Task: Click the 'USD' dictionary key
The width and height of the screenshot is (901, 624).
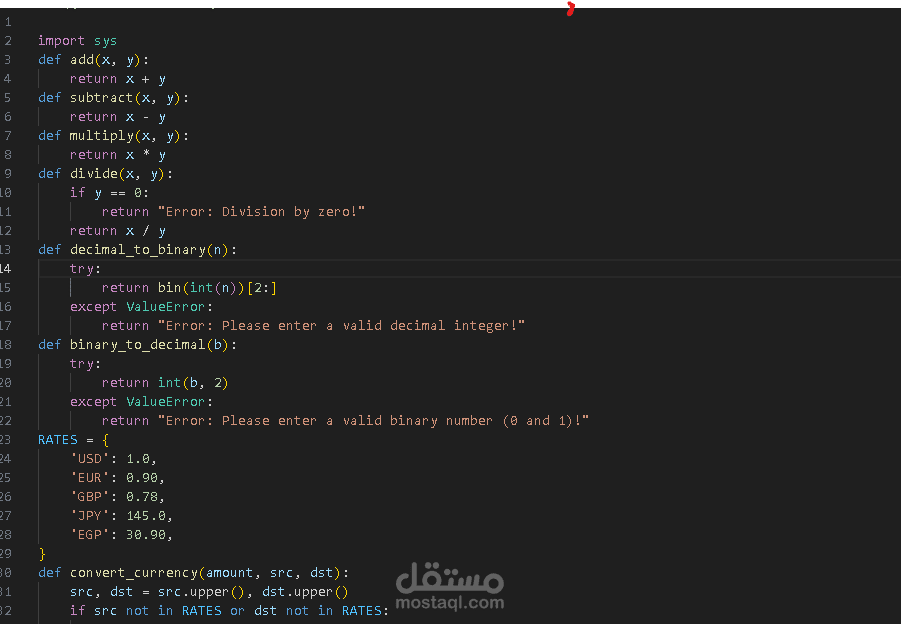Action: click(x=90, y=459)
